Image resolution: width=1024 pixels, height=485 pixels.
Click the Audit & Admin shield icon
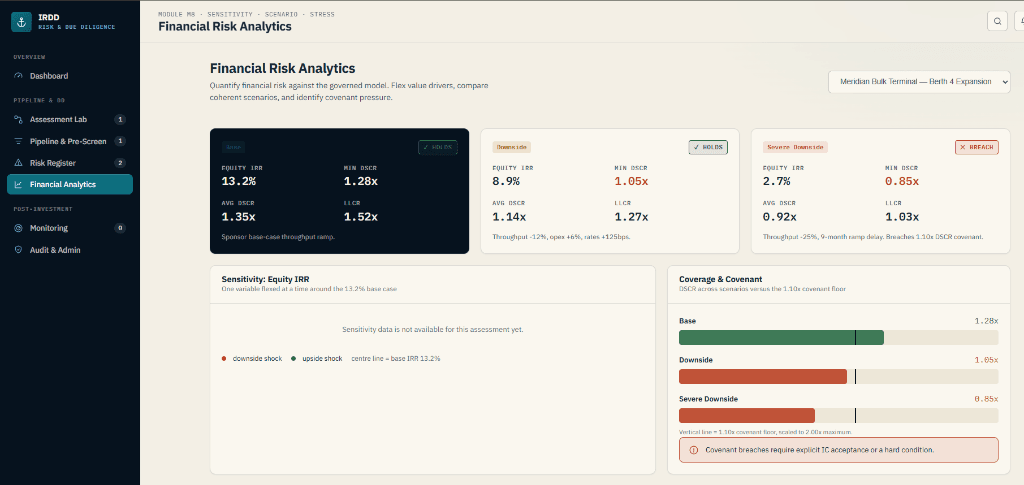[x=18, y=250]
